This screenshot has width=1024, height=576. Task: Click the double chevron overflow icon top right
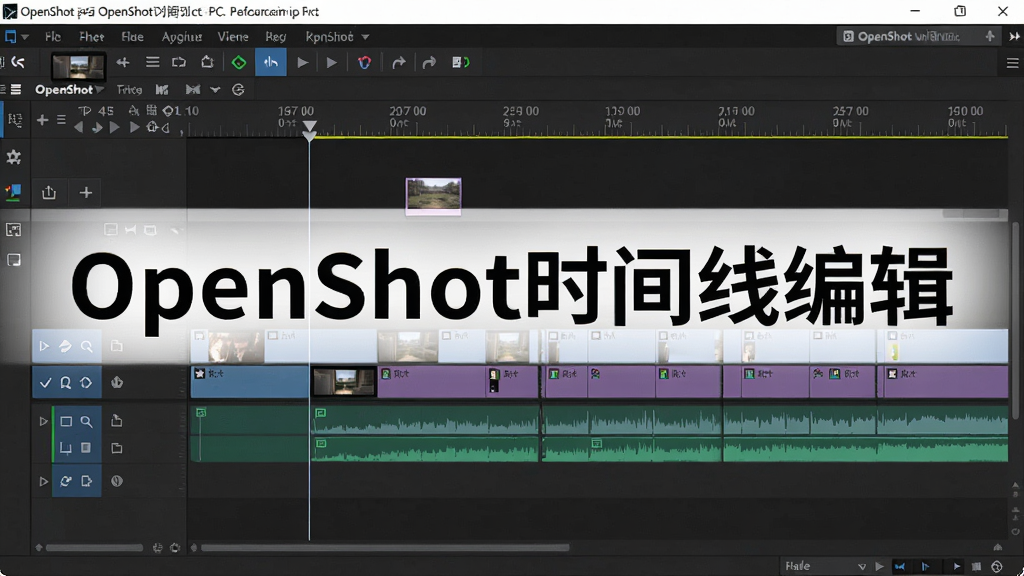click(1014, 37)
